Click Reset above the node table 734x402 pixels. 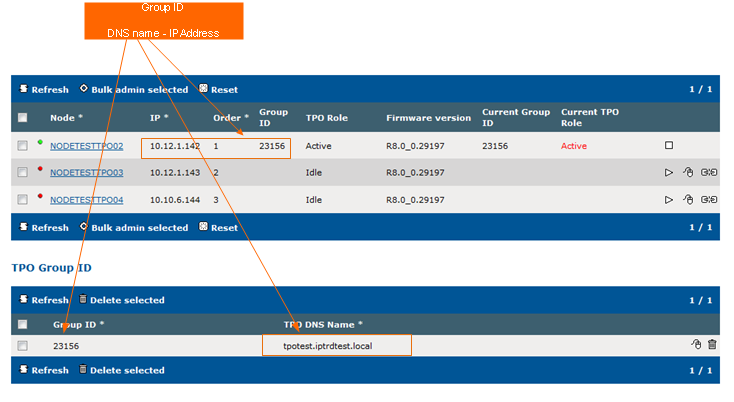219,89
